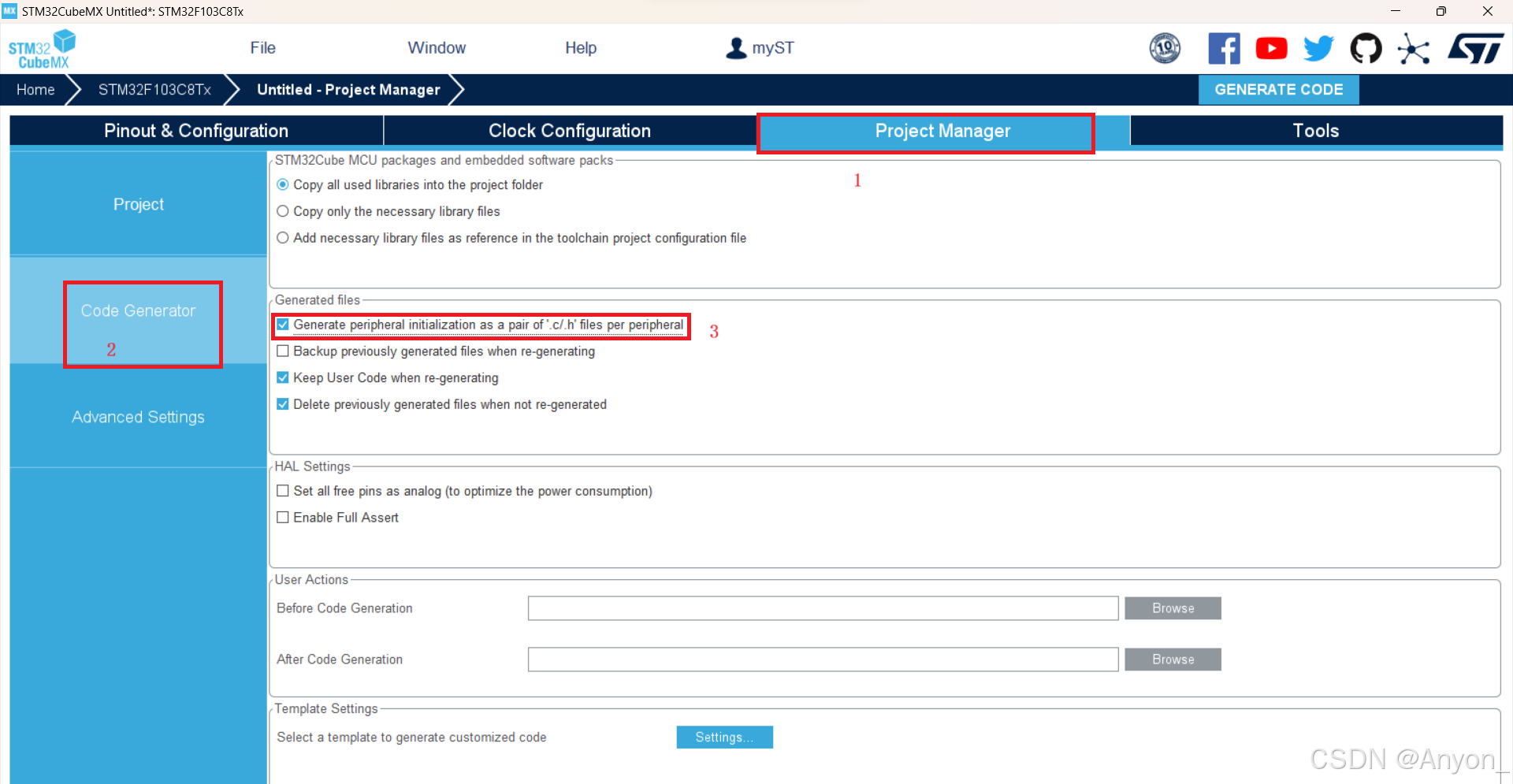Open the Window menu
The height and width of the screenshot is (784, 1513).
(x=437, y=48)
